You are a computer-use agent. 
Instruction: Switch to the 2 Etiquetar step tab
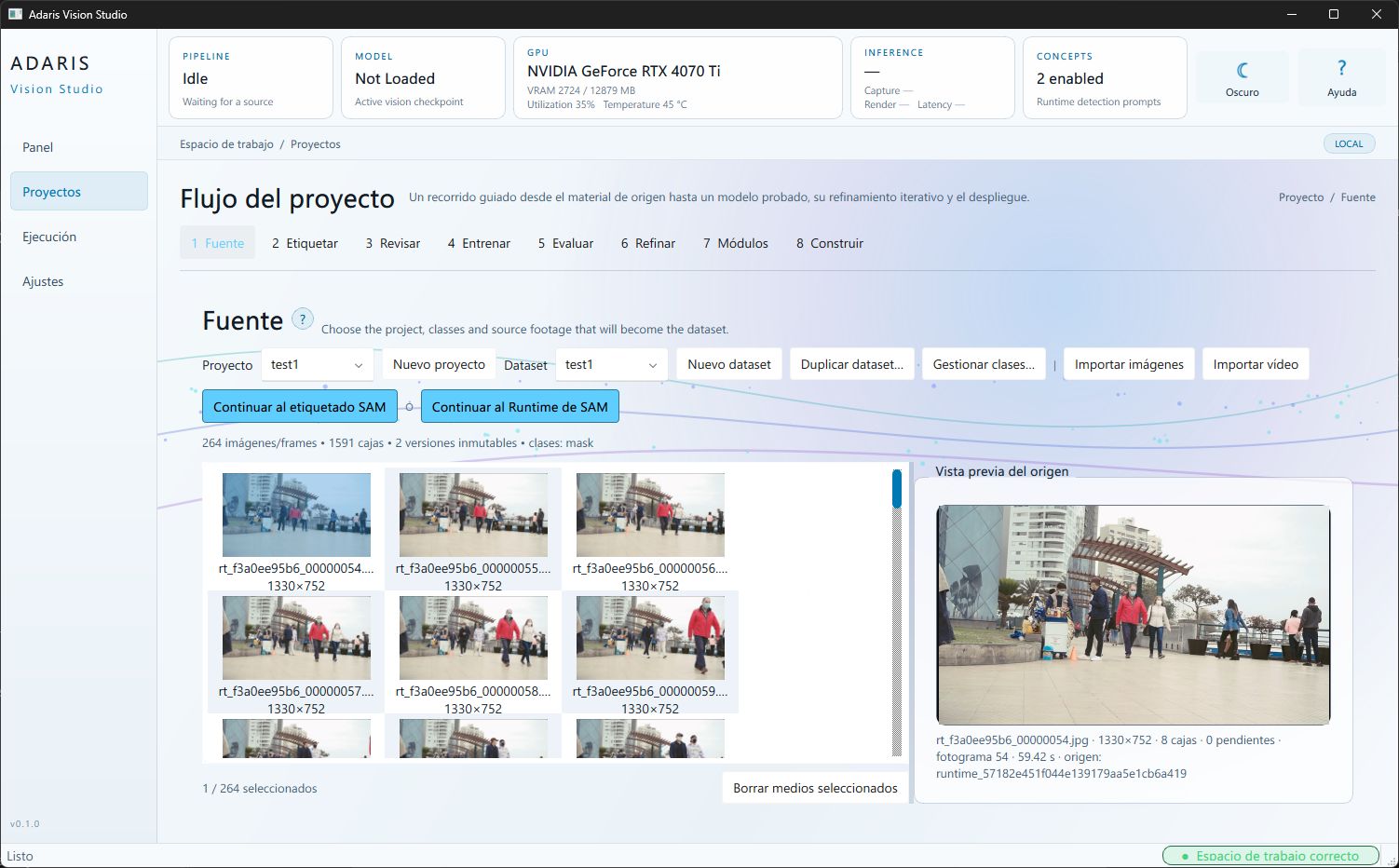pyautogui.click(x=305, y=243)
